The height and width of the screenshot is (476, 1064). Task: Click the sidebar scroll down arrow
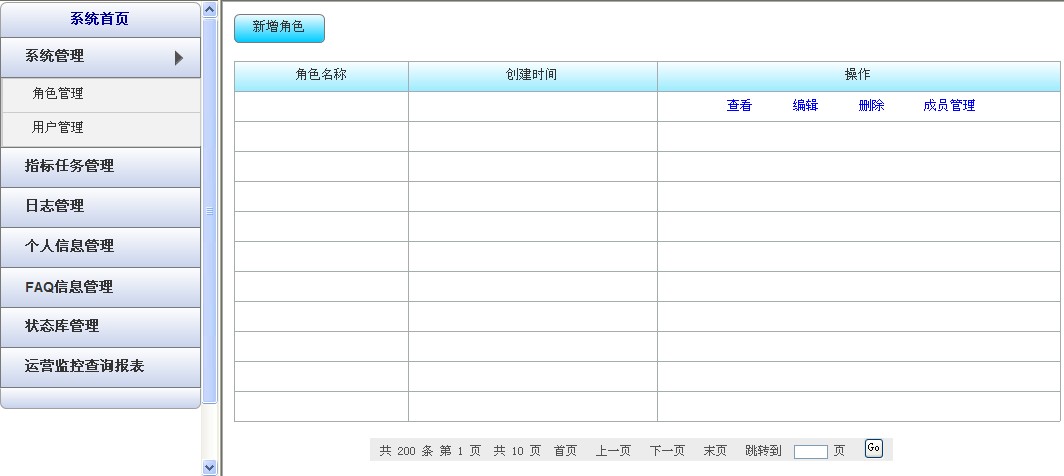pos(210,466)
